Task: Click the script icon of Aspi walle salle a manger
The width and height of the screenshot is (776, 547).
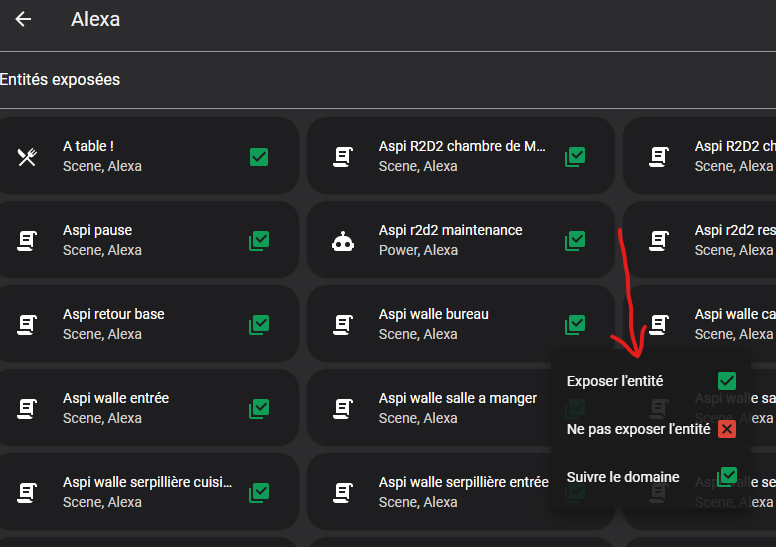Action: coord(343,409)
